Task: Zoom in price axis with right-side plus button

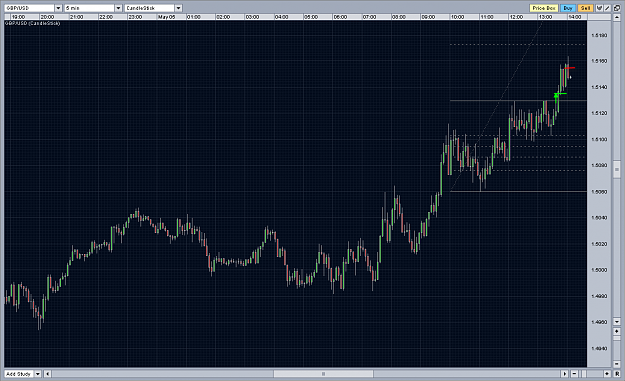Action: click(x=617, y=331)
